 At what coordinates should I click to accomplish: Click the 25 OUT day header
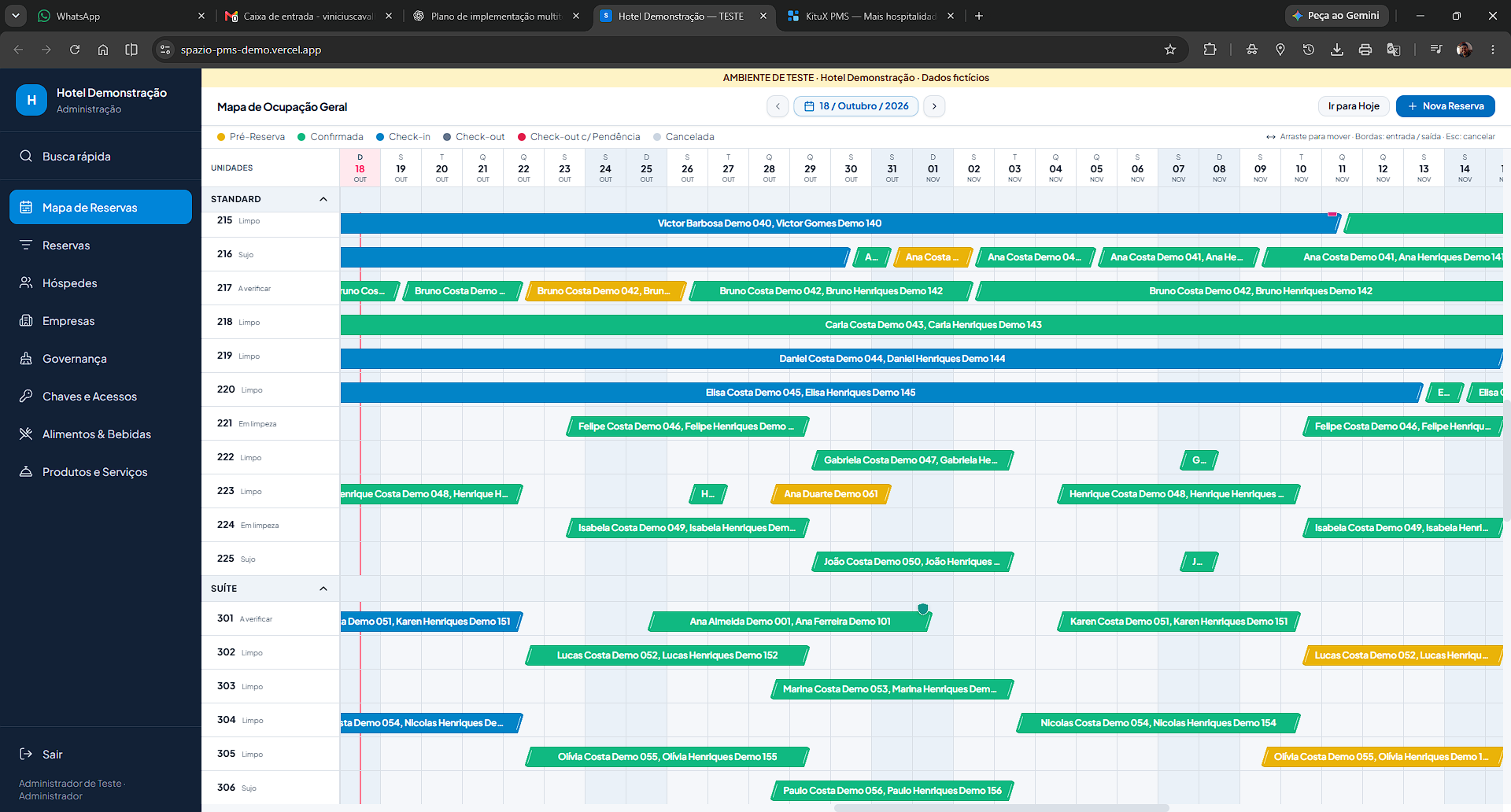point(647,168)
